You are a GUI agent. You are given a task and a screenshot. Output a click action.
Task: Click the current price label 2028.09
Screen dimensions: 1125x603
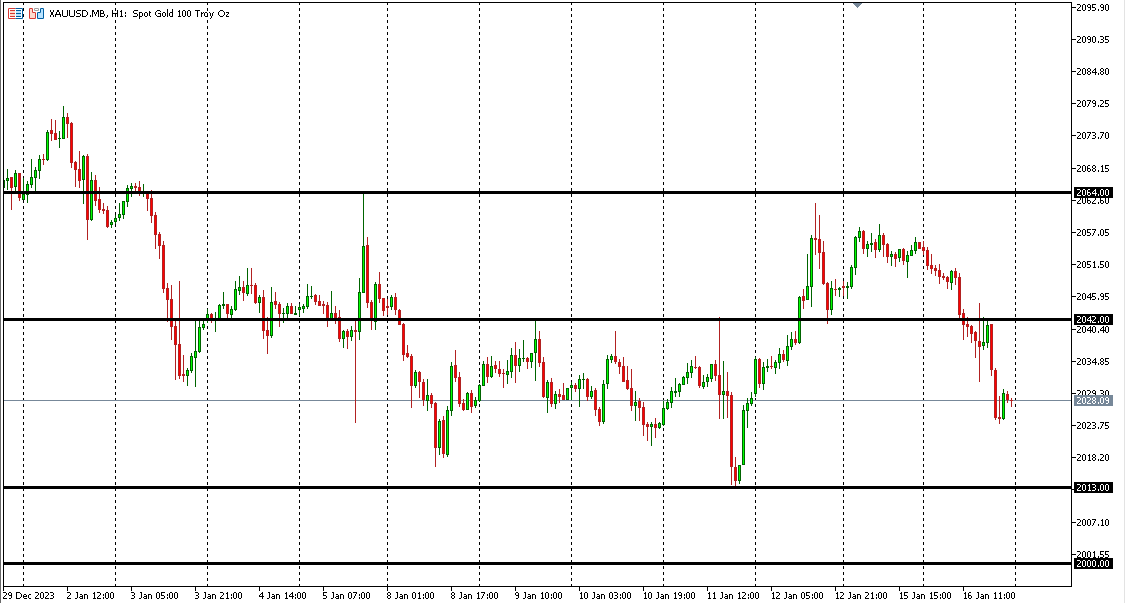(1092, 400)
